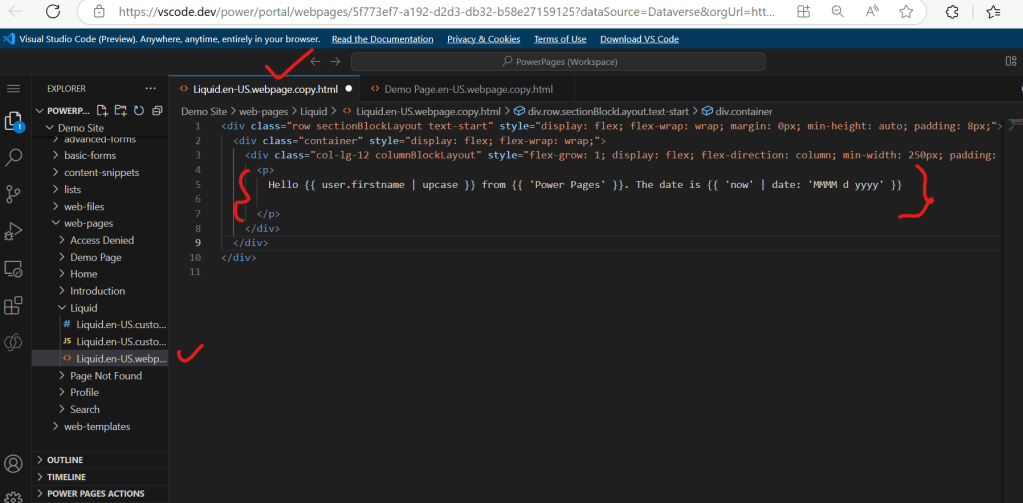
Task: Open the Run and Debug view
Action: click(14, 231)
